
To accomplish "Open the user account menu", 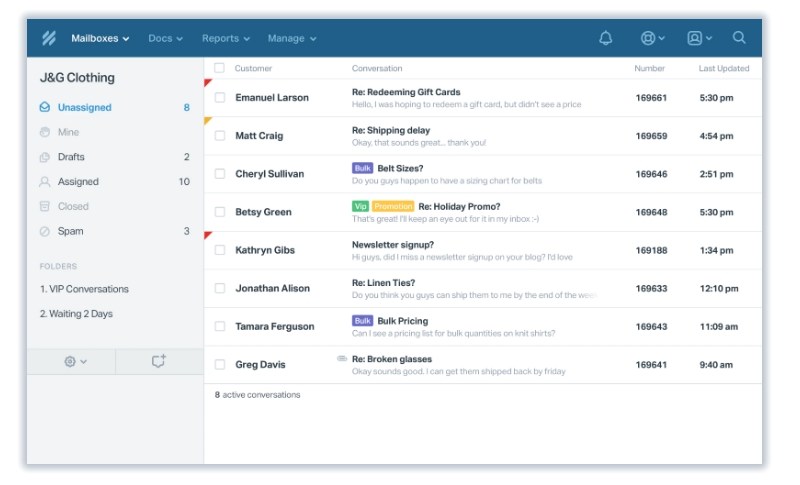I will (x=699, y=38).
